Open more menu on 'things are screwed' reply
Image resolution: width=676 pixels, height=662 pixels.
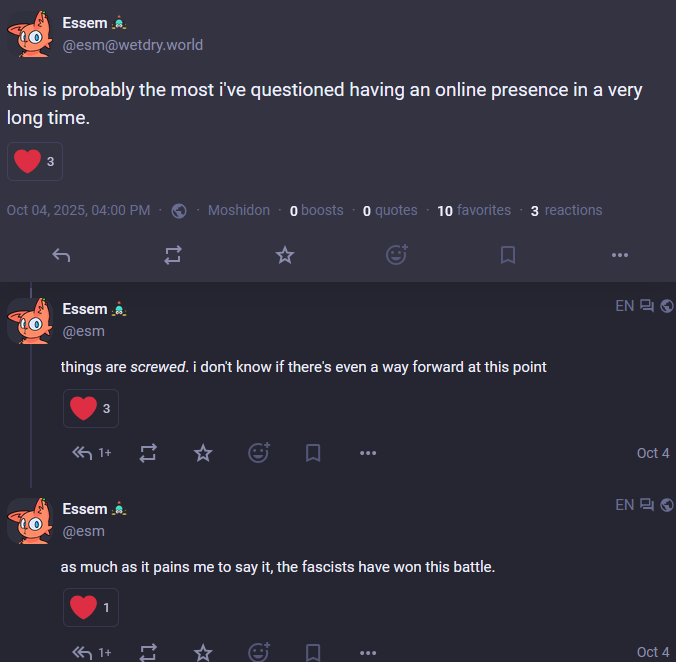click(x=368, y=453)
